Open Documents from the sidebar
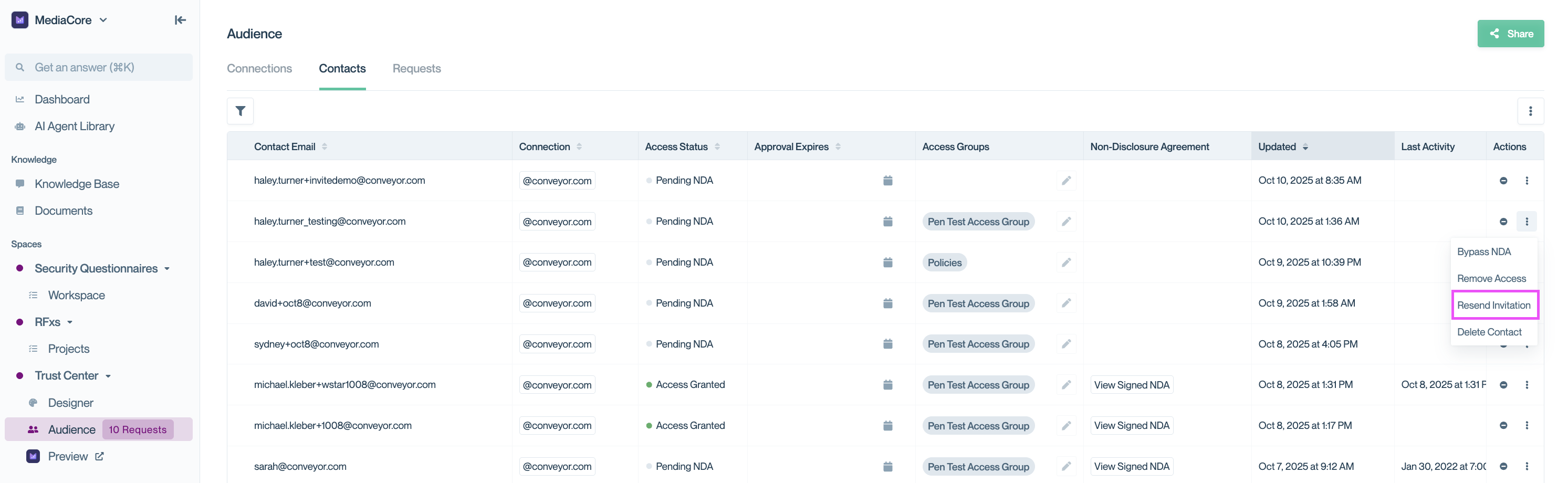The image size is (1568, 483). pos(64,211)
